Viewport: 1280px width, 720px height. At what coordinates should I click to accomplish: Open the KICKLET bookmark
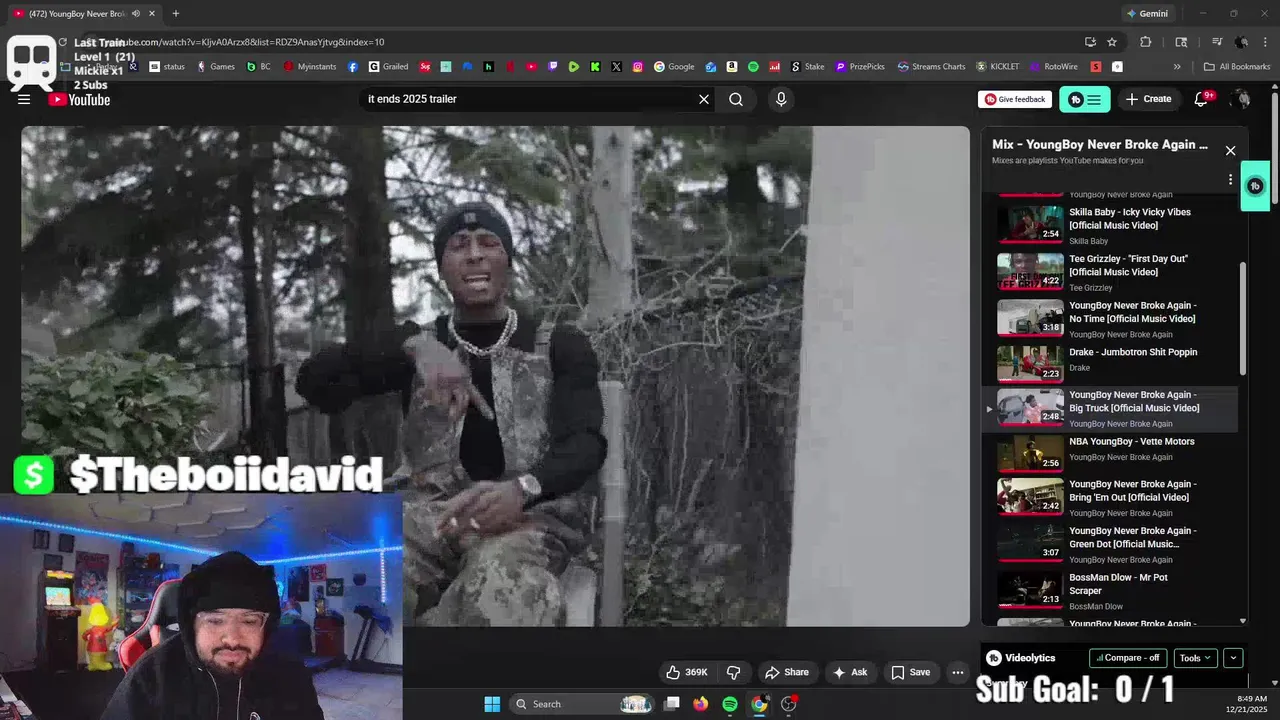click(x=998, y=67)
